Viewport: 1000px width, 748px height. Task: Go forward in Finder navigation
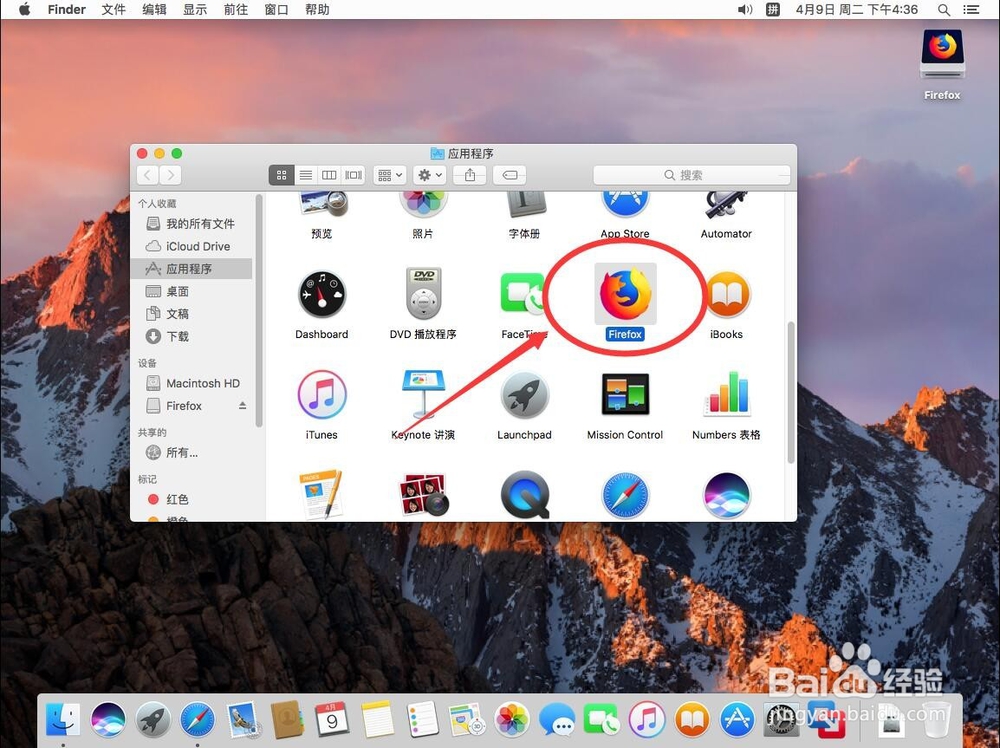170,175
